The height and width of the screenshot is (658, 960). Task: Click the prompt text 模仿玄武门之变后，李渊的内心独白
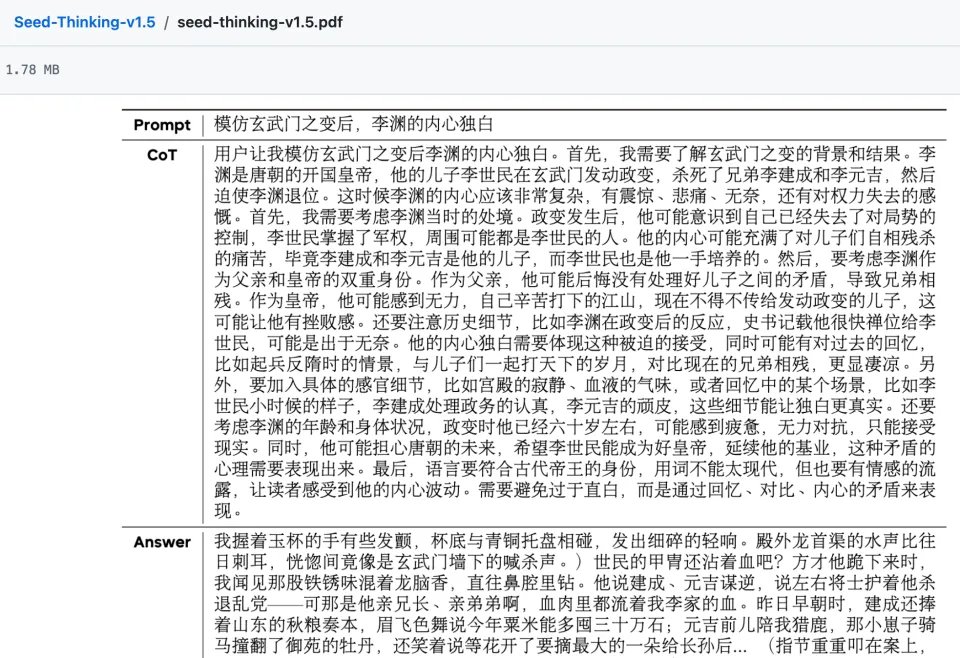pyautogui.click(x=354, y=125)
